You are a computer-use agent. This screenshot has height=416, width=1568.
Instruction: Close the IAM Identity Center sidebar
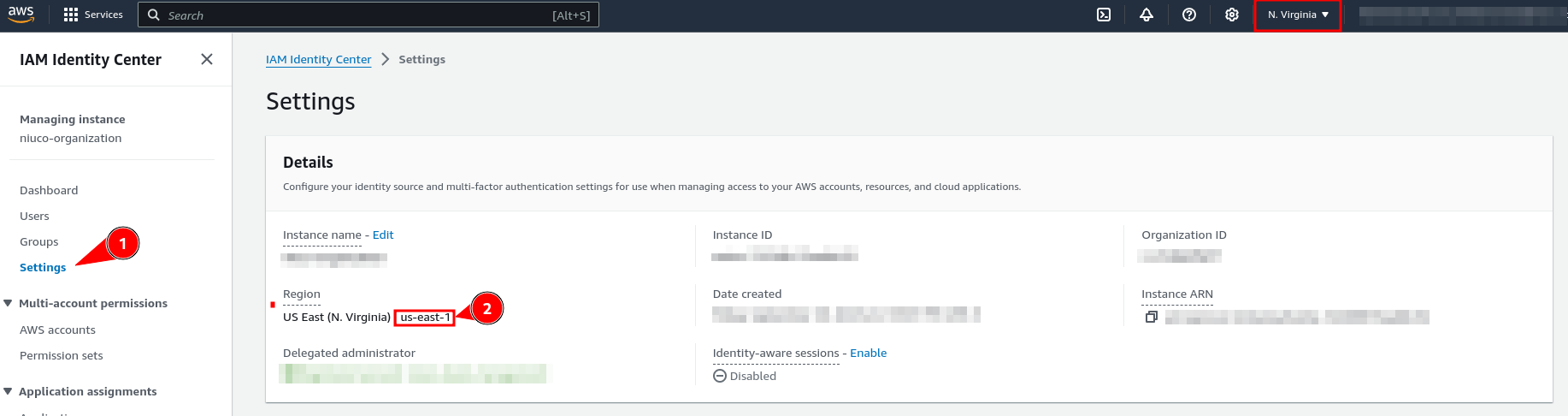tap(207, 59)
